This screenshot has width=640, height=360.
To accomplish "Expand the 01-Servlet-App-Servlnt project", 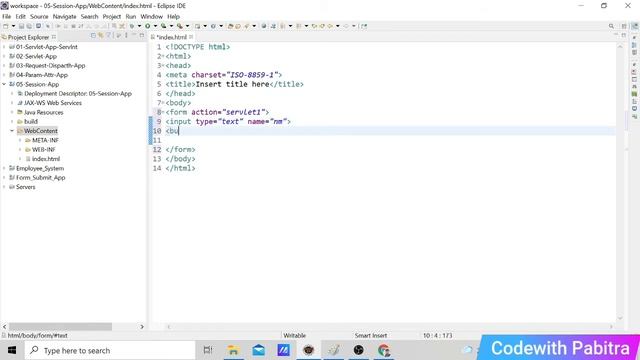I will pos(4,47).
